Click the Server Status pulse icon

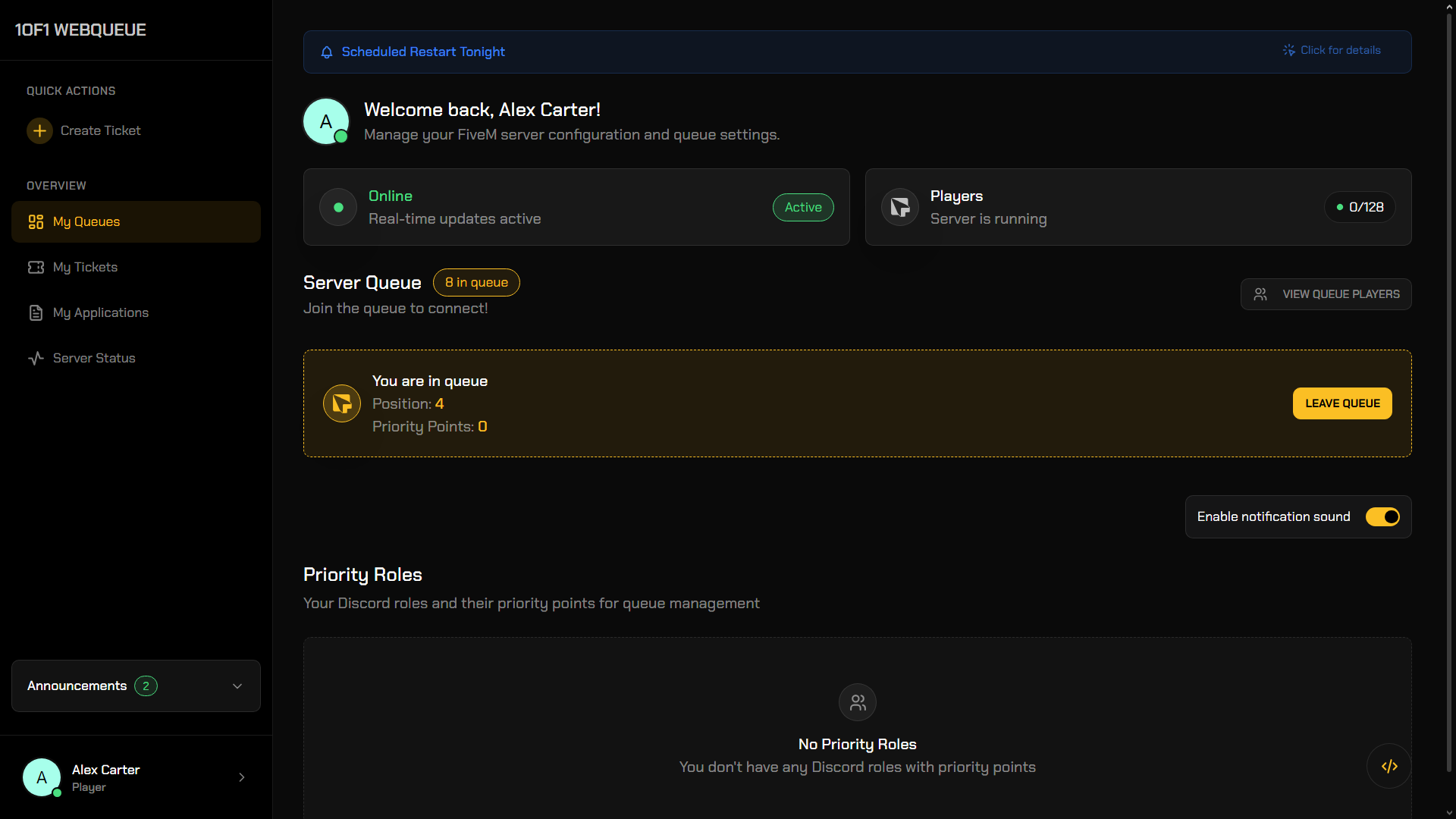pyautogui.click(x=36, y=358)
